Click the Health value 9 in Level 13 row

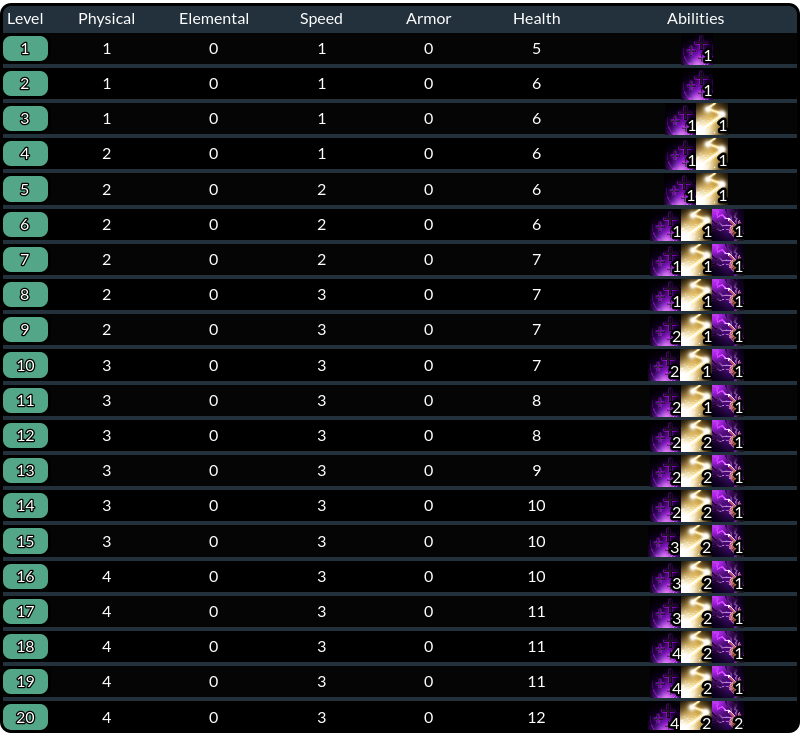point(537,470)
